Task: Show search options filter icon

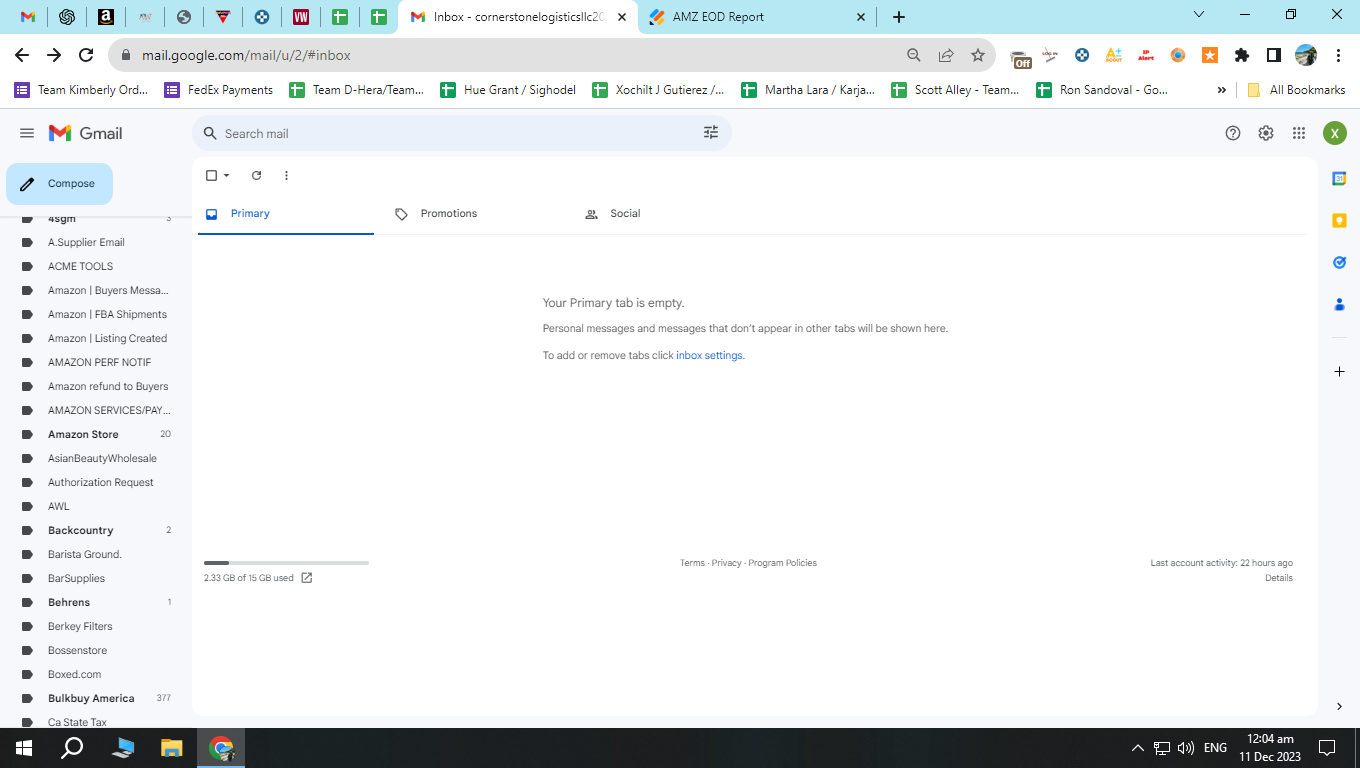Action: 711,133
